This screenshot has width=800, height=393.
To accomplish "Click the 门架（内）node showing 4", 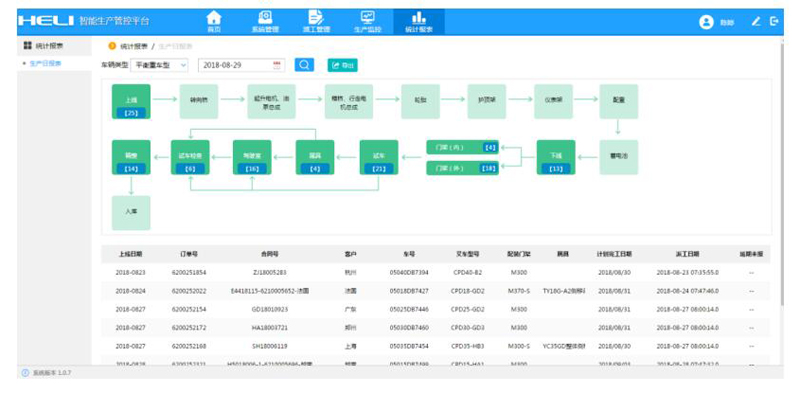I will tap(463, 148).
